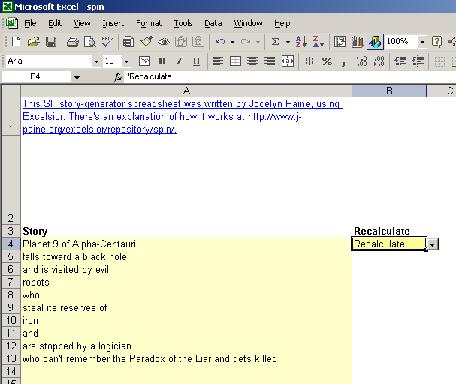Open the redo history dropdown arrow
Viewport: 457px width, 384px height.
click(258, 42)
